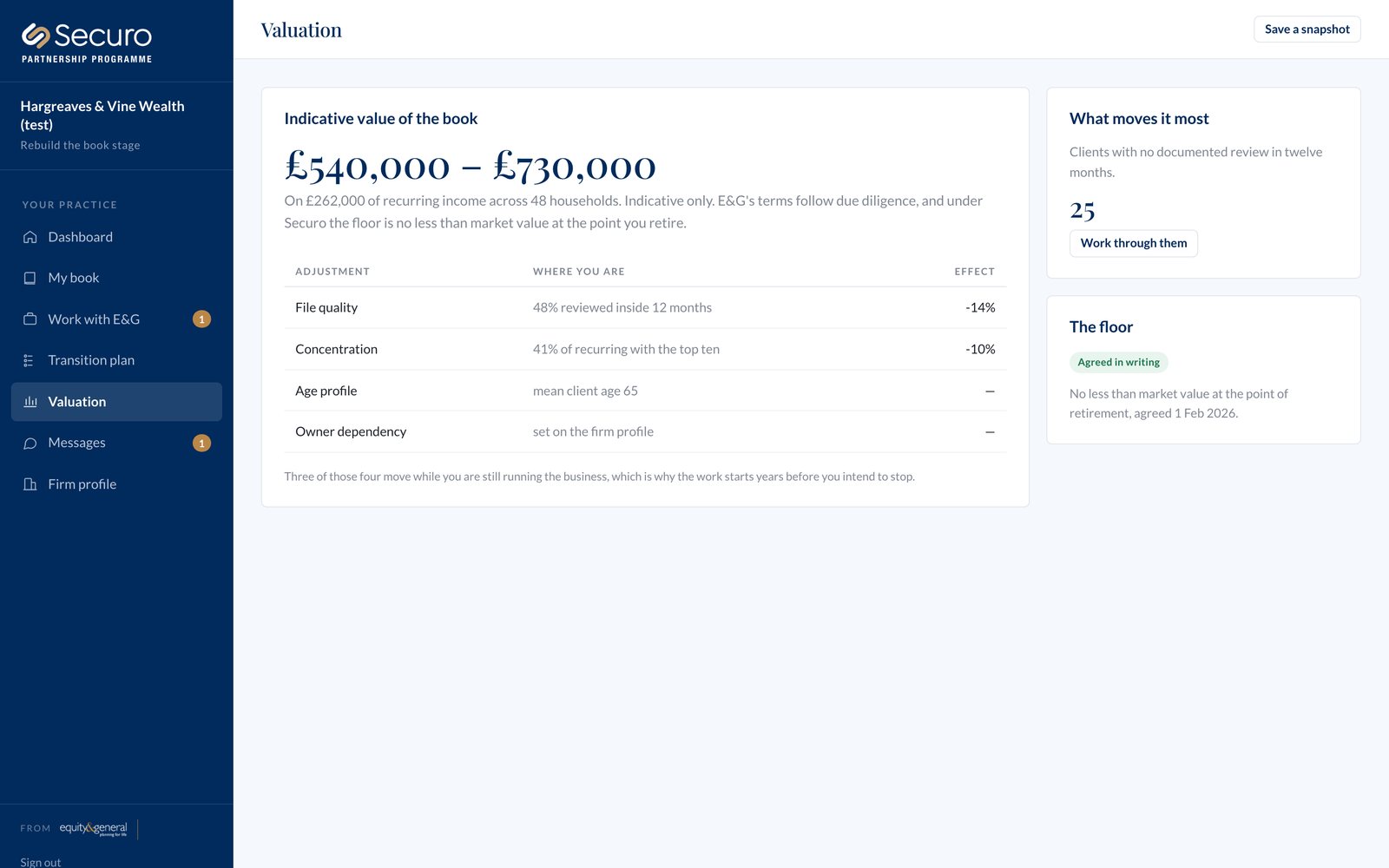
Task: Click '41% of recurring with the top ten'
Action: (626, 349)
